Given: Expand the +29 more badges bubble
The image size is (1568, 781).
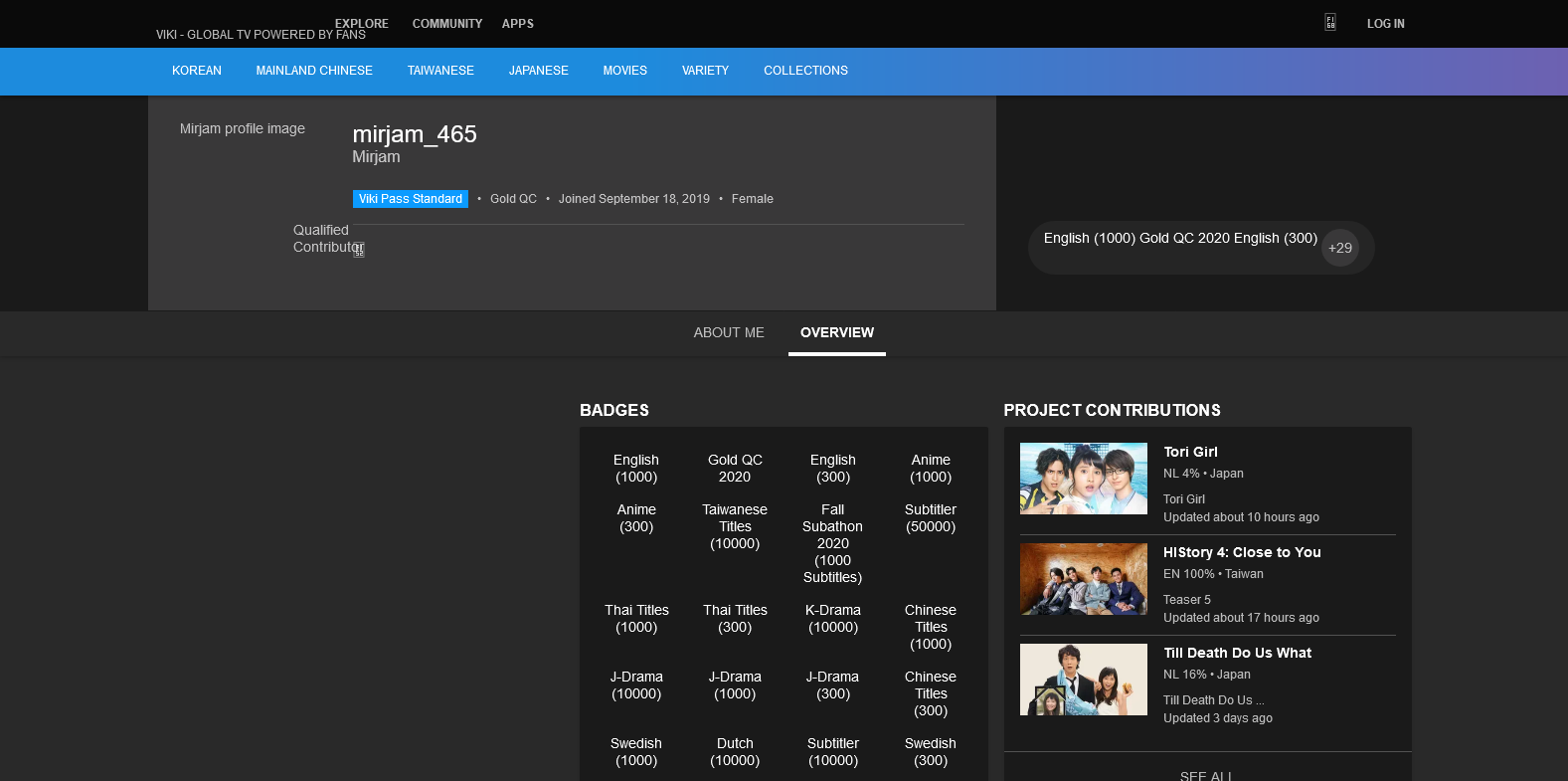Looking at the screenshot, I should [x=1340, y=248].
